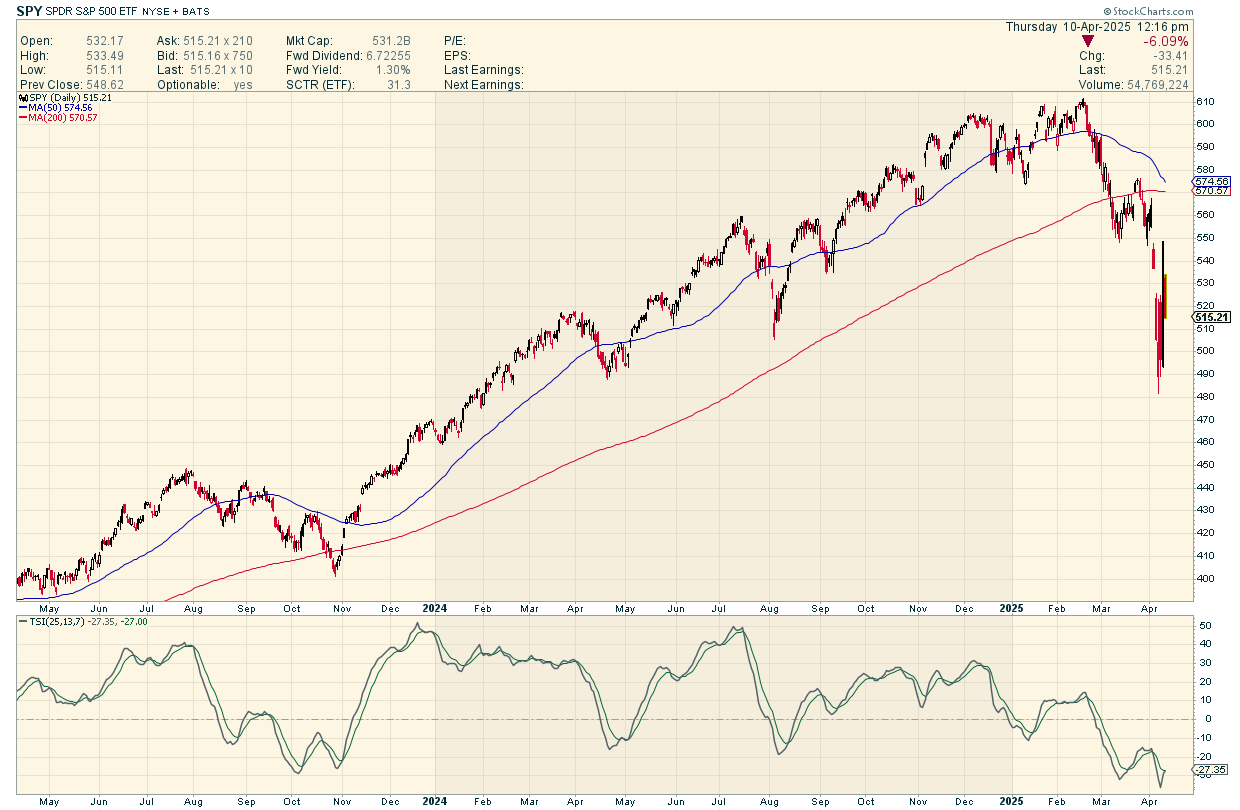The width and height of the screenshot is (1240, 810).
Task: Click the SCTR (ETF) value '31.3'
Action: tap(399, 85)
